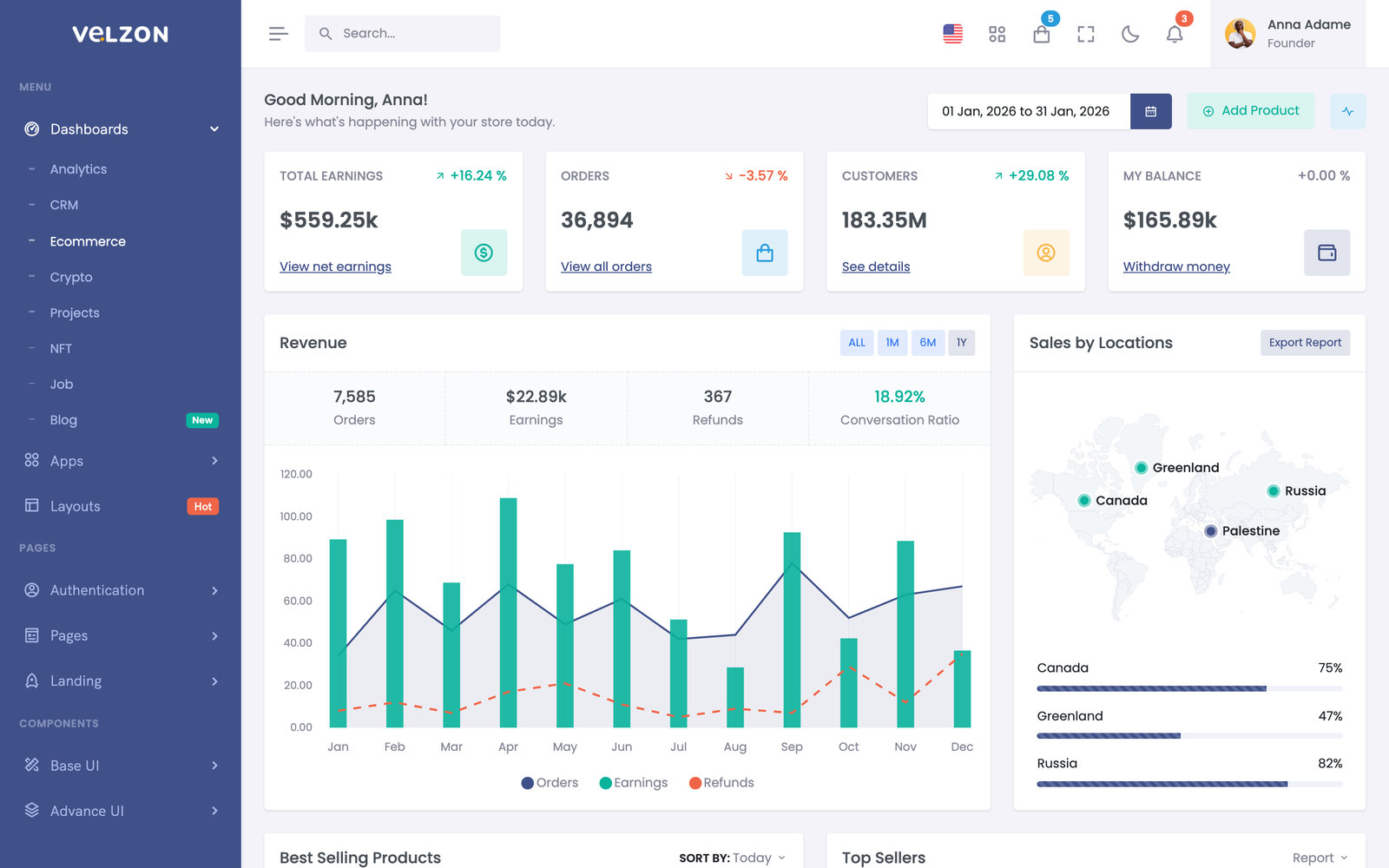Focus the Search input field
This screenshot has height=868, width=1389.
[402, 34]
